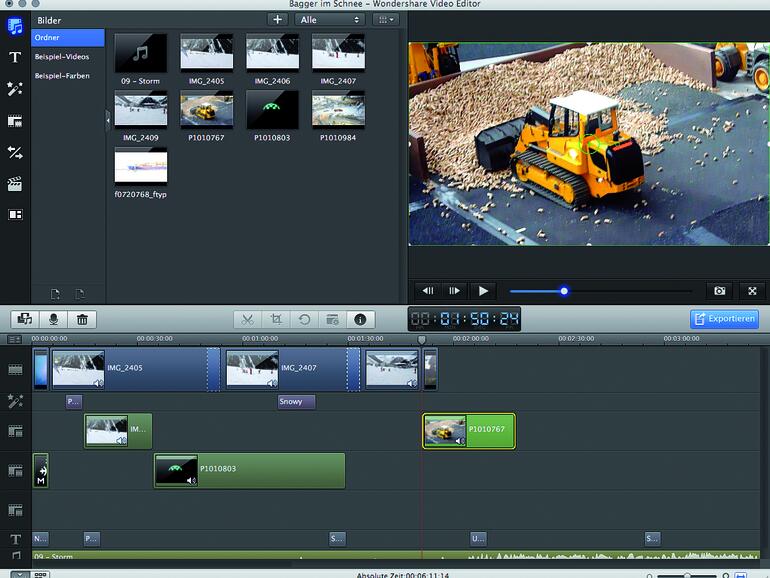Take a snapshot with the camera icon

[x=718, y=291]
